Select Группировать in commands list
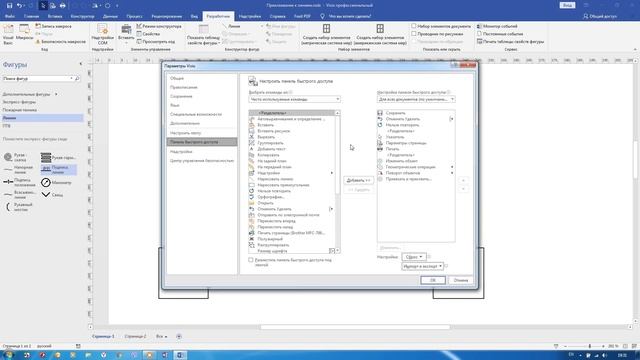This screenshot has height=360, width=640. pyautogui.click(x=292, y=143)
